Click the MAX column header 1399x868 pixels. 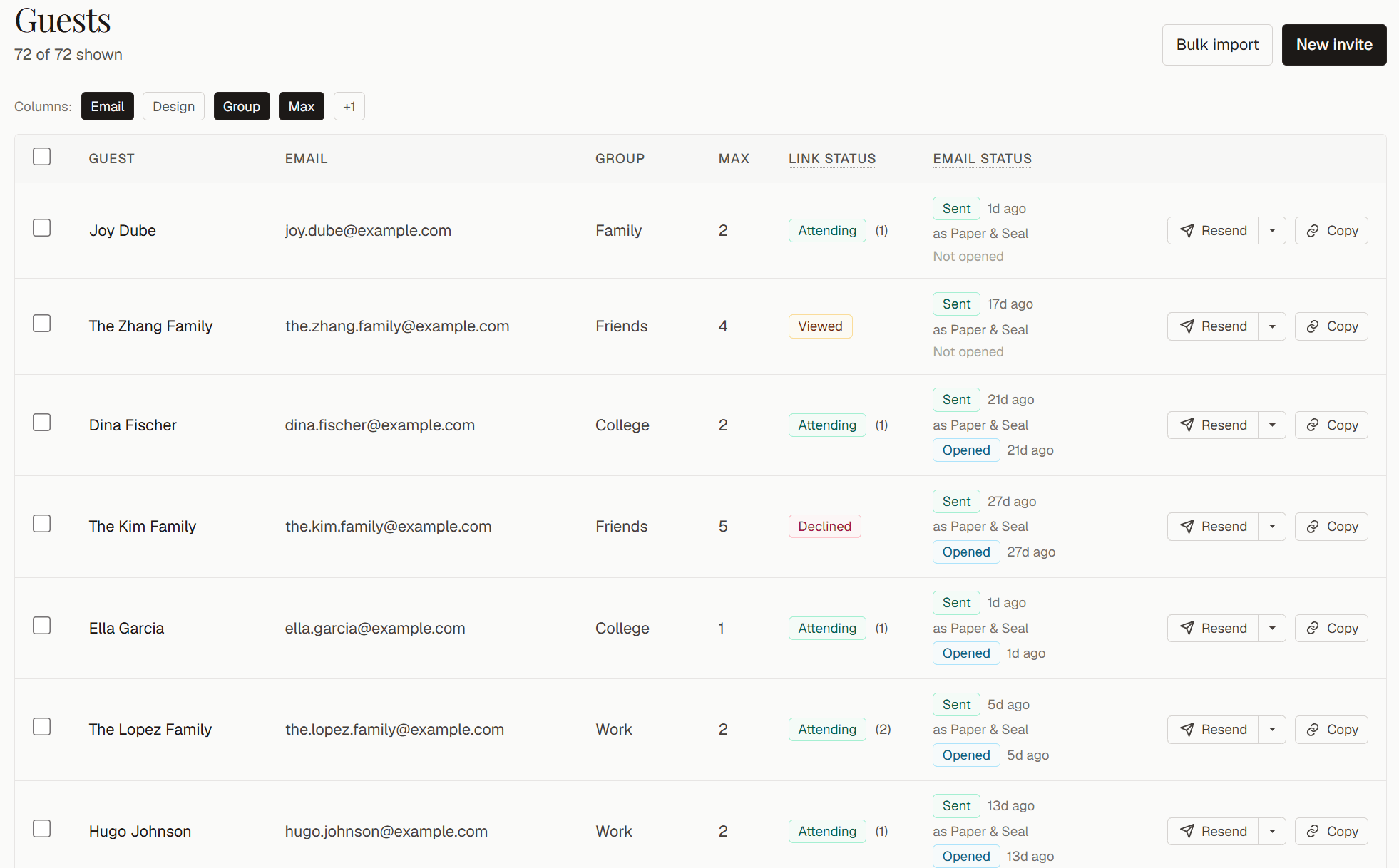pyautogui.click(x=734, y=159)
